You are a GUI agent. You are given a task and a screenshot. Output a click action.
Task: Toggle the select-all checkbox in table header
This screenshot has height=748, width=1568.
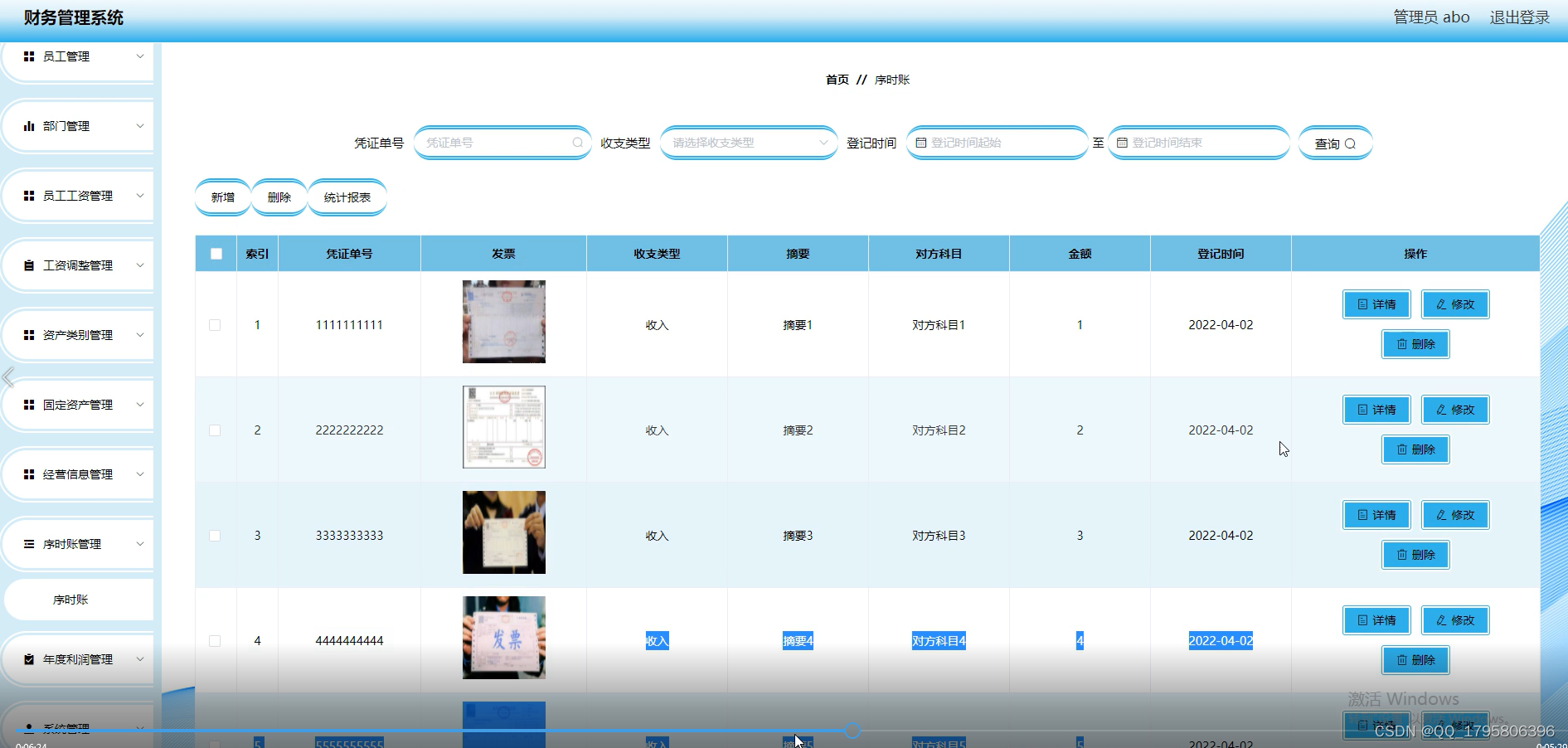pos(216,254)
